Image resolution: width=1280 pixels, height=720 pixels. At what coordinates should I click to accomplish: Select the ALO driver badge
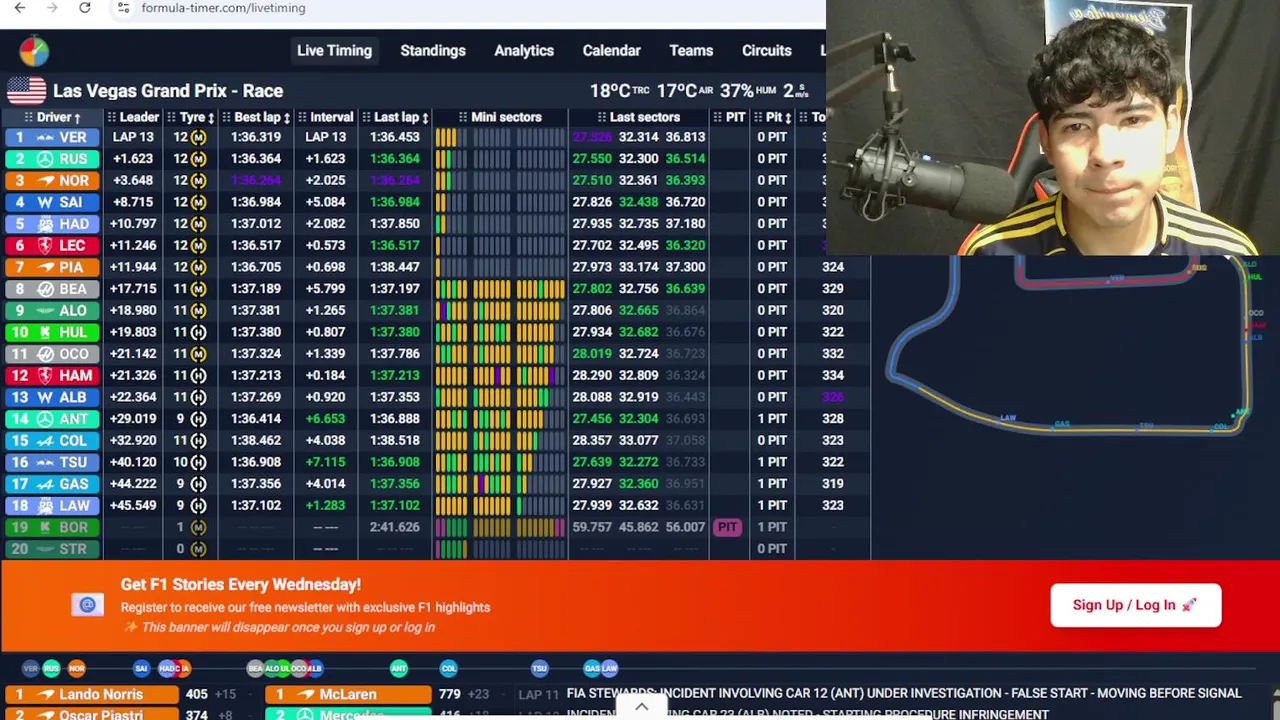51,311
